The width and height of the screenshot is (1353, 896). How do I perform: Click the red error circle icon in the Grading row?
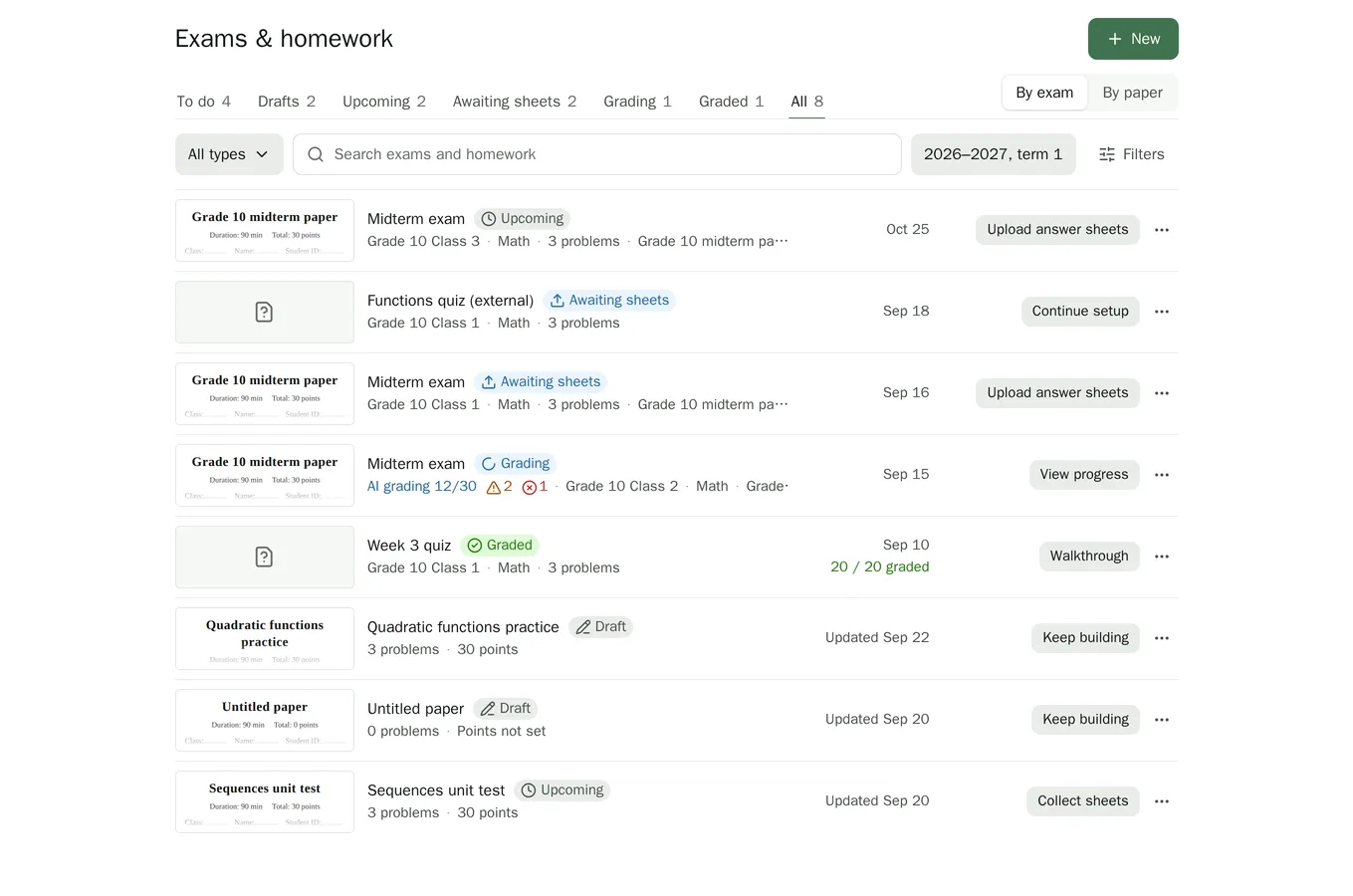pyautogui.click(x=530, y=488)
